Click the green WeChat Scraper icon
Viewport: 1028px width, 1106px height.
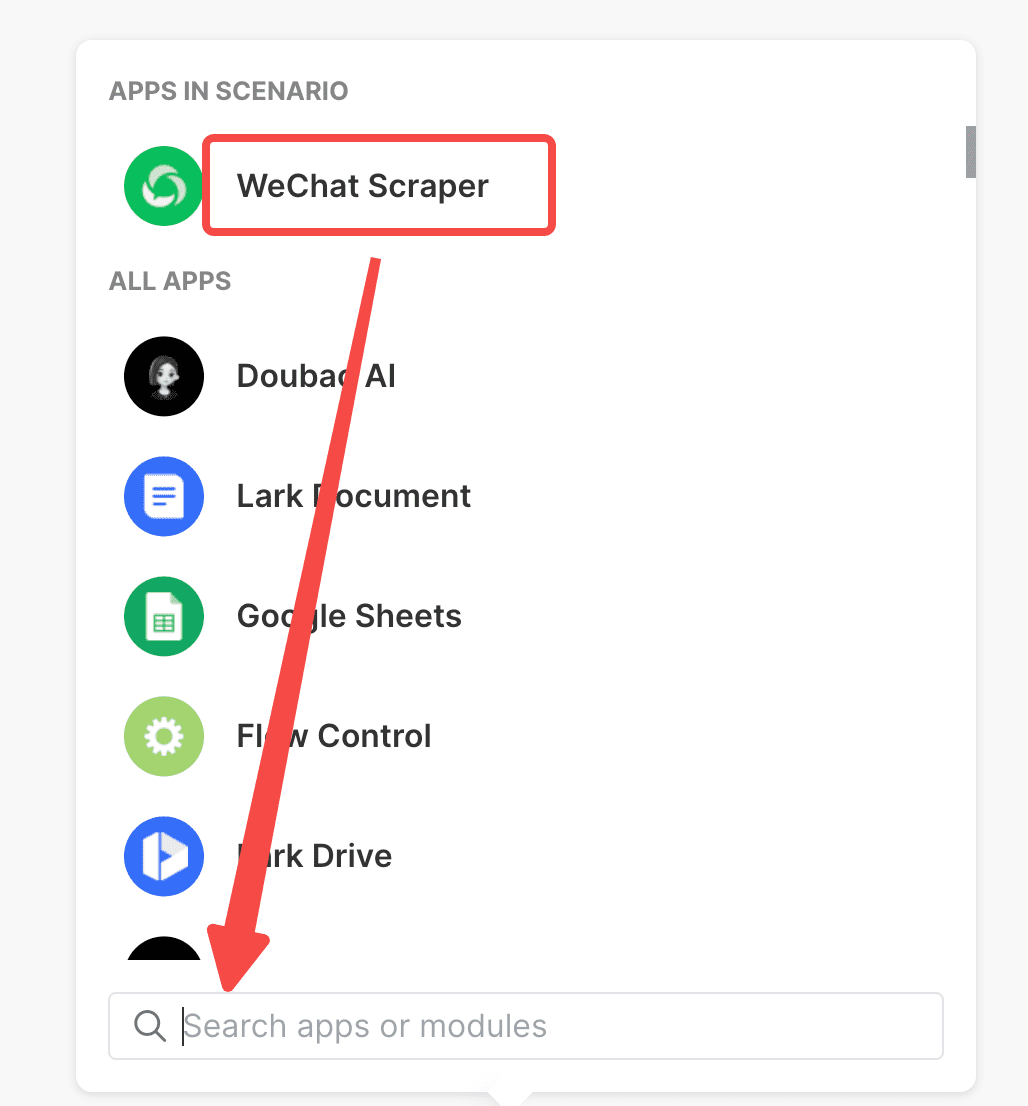point(164,186)
